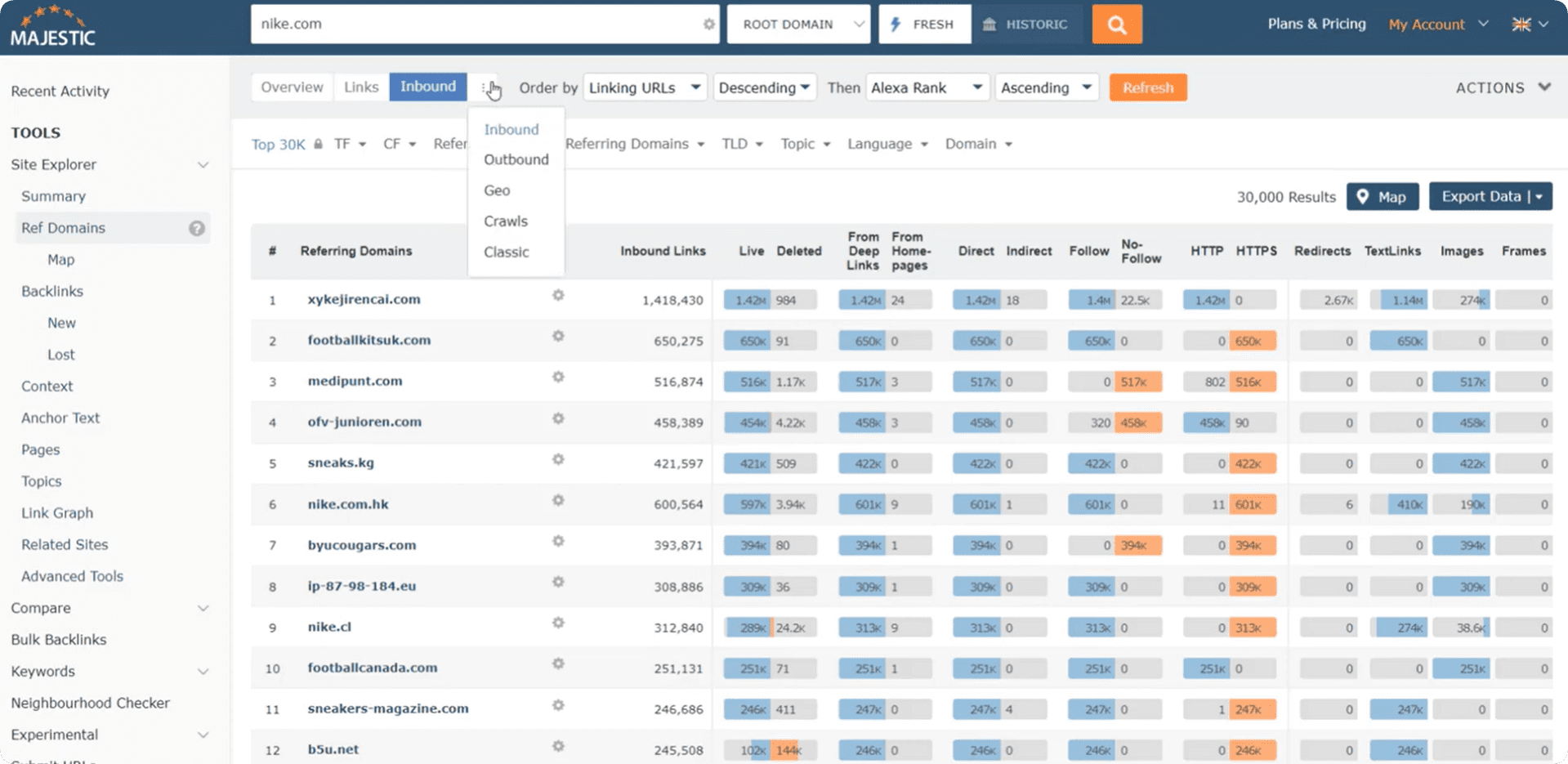Screen dimensions: 1568x764
Task: Click the Top 30K filter link
Action: (x=278, y=144)
